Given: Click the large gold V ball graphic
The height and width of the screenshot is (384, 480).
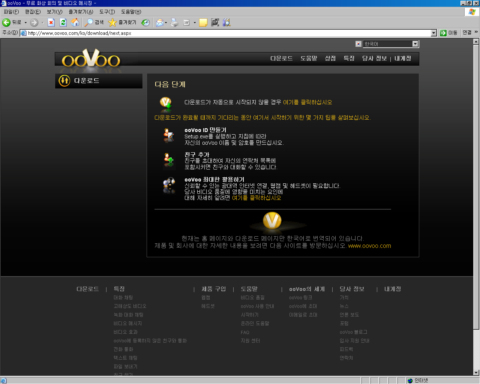Looking at the screenshot, I should coord(272,221).
